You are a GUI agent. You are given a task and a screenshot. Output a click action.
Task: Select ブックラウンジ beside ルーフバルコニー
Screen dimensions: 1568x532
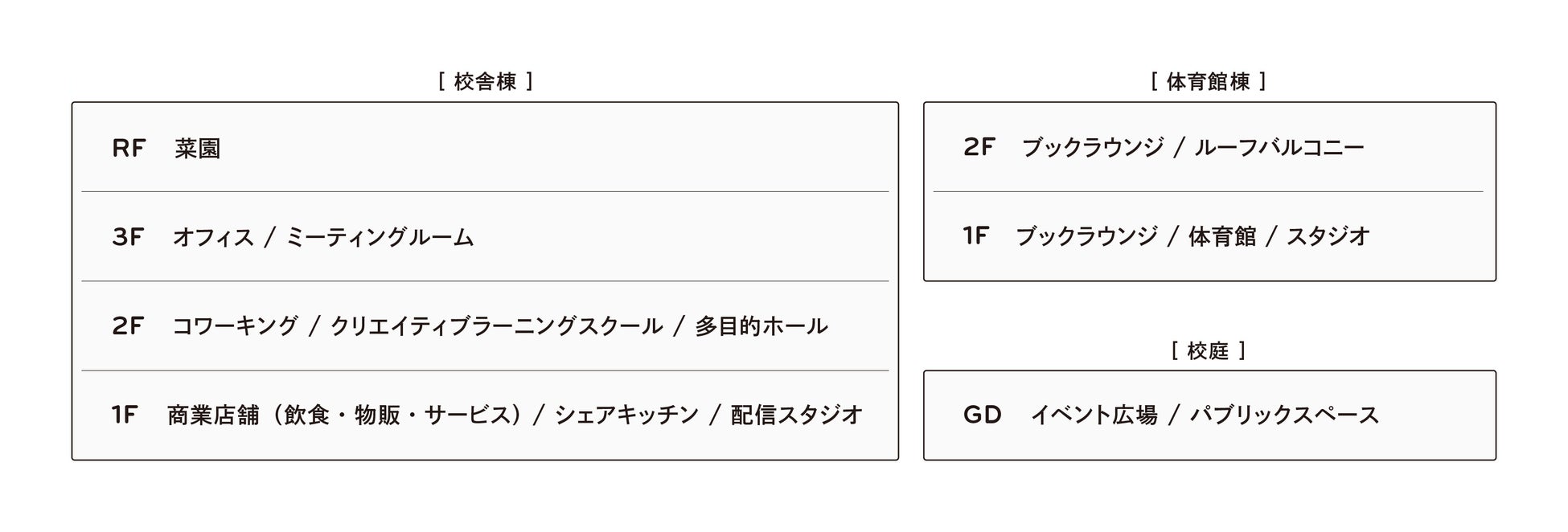coord(1092,148)
